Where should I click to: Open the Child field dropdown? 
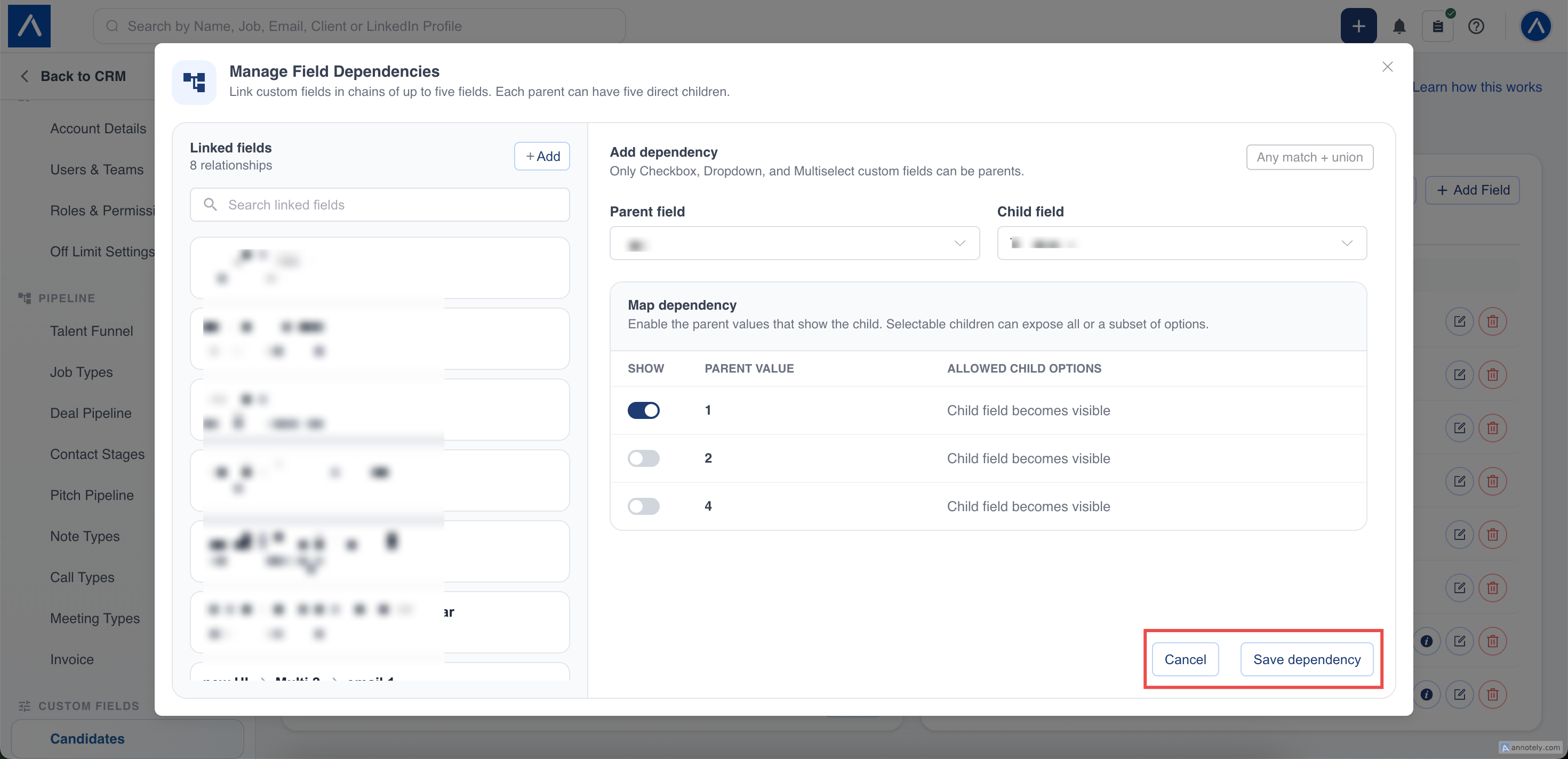click(1181, 243)
